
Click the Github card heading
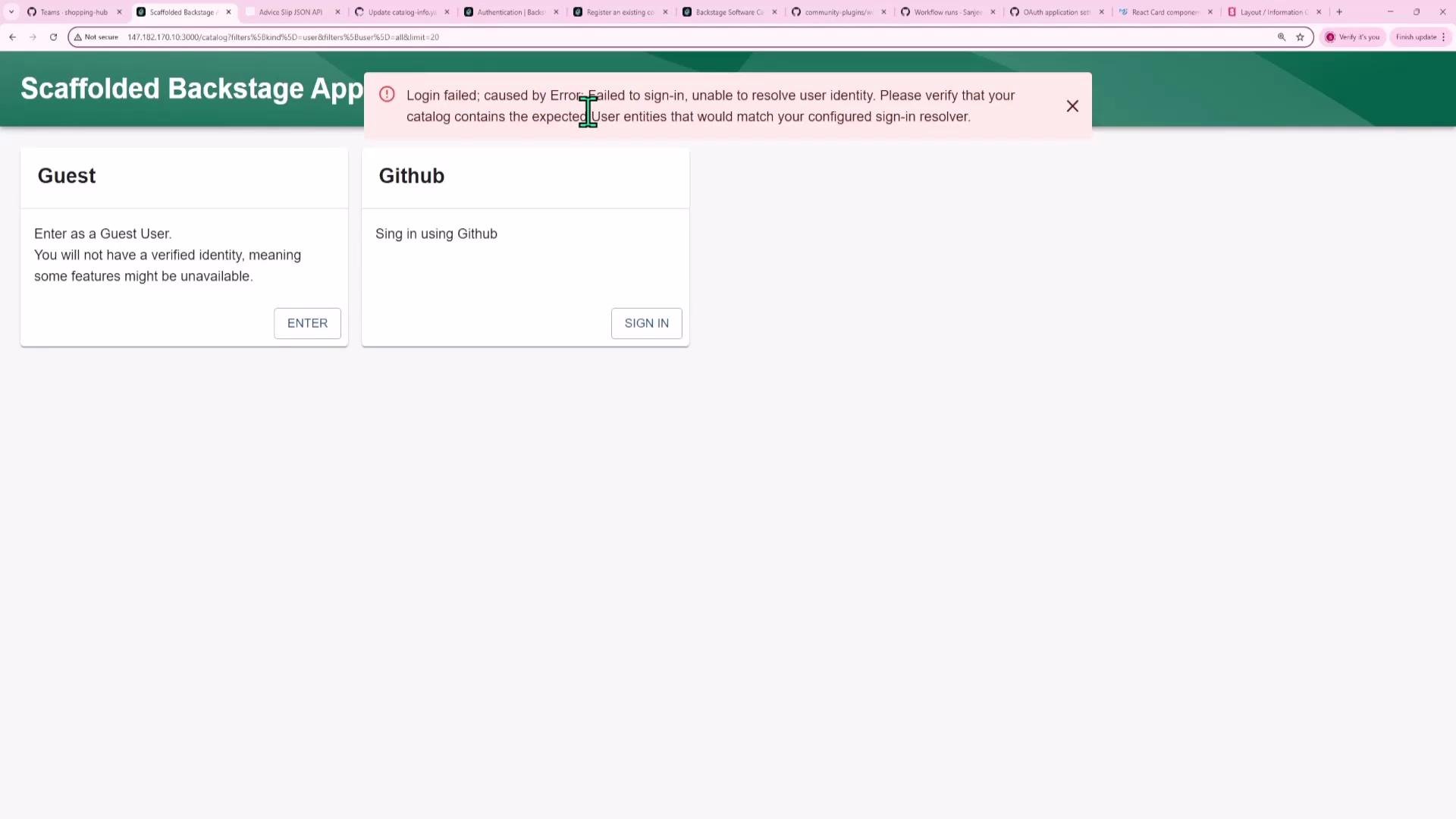click(x=412, y=176)
